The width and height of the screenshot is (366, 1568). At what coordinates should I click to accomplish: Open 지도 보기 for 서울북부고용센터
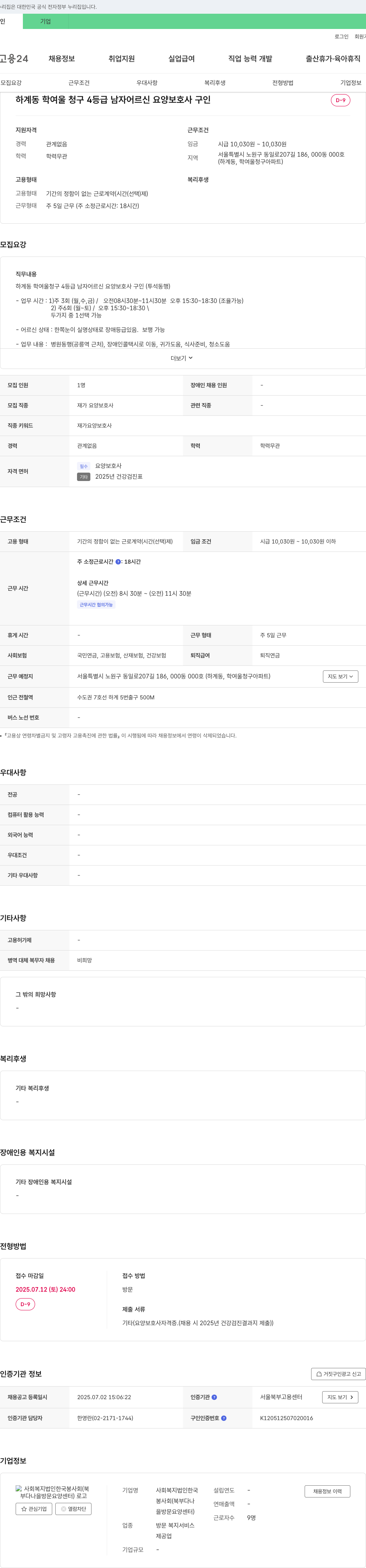pos(340,1397)
